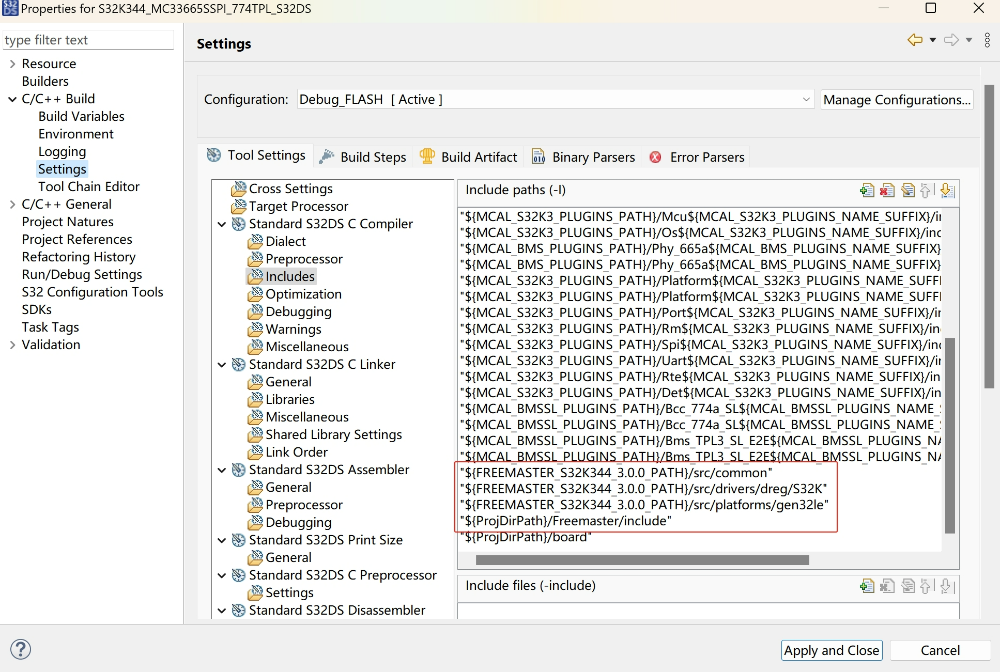Collapse the Standard S32DS C Compiler node

(x=222, y=224)
